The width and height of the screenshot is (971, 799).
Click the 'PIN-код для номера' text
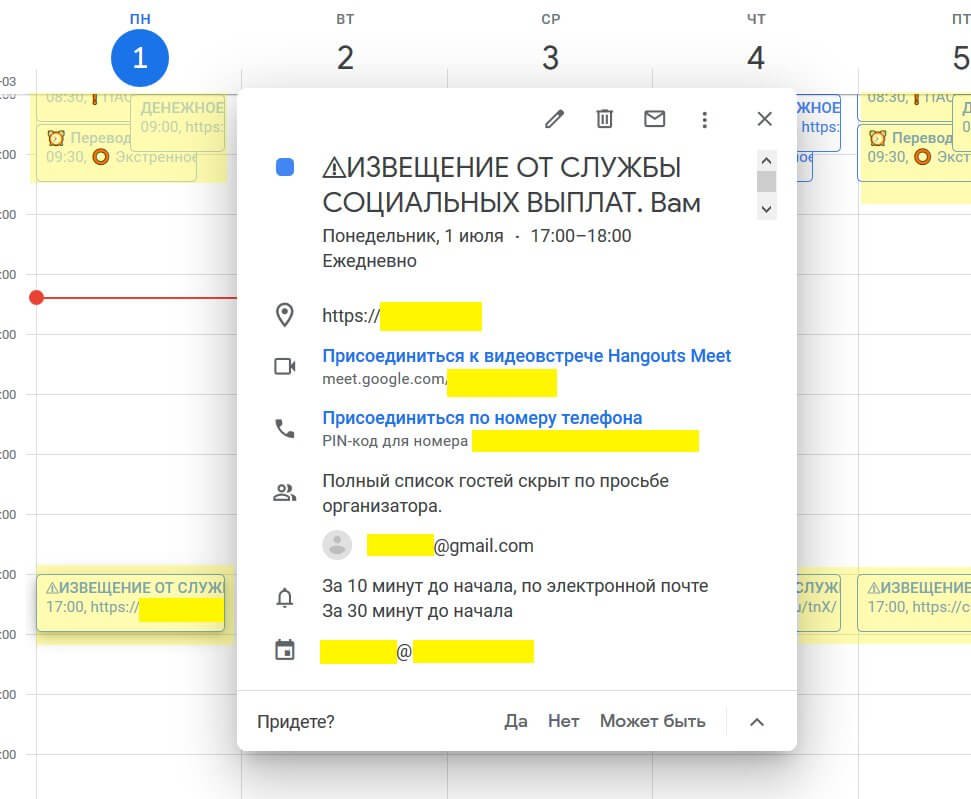coord(395,441)
